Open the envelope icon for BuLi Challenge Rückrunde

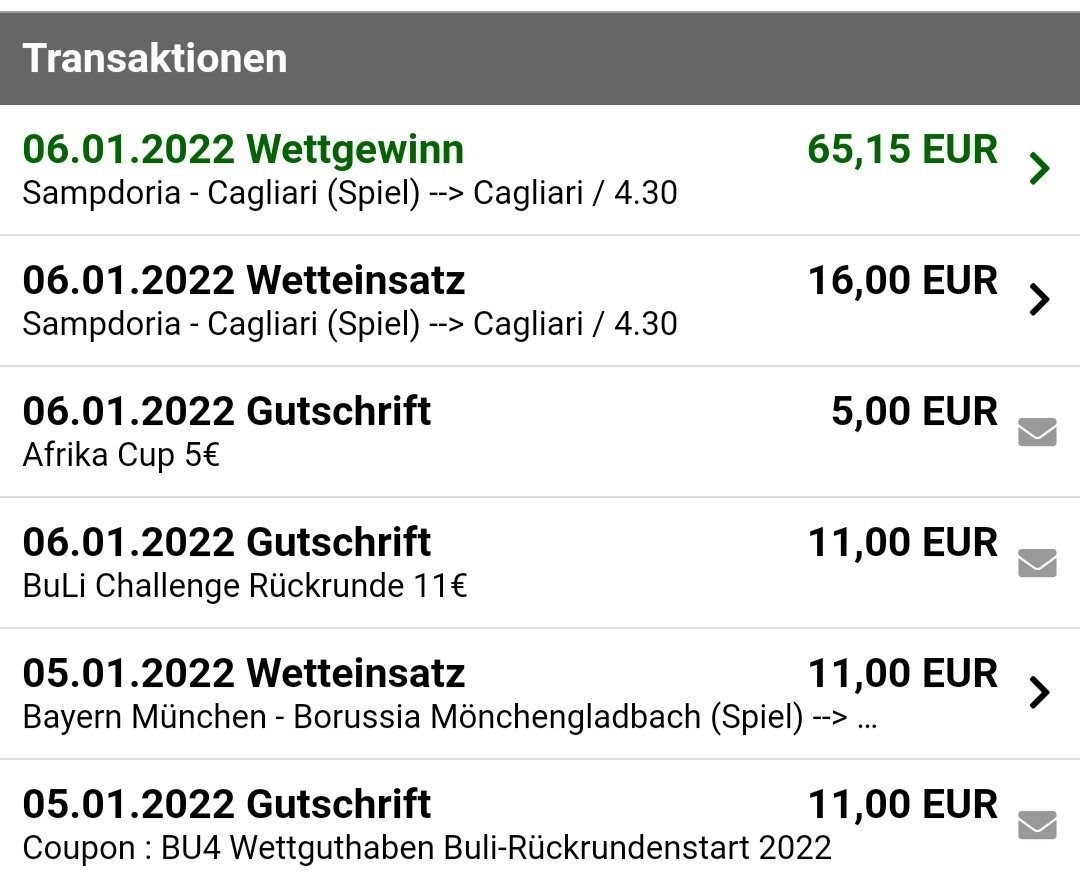[1037, 563]
